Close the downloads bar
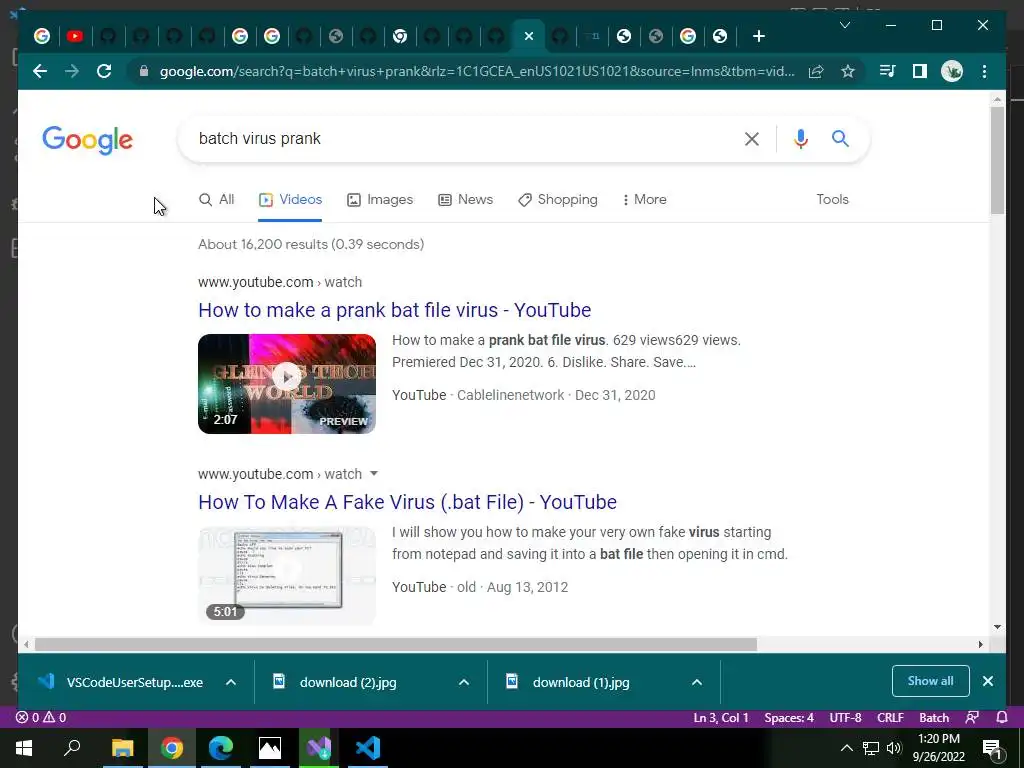The image size is (1024, 768). pyautogui.click(x=988, y=681)
